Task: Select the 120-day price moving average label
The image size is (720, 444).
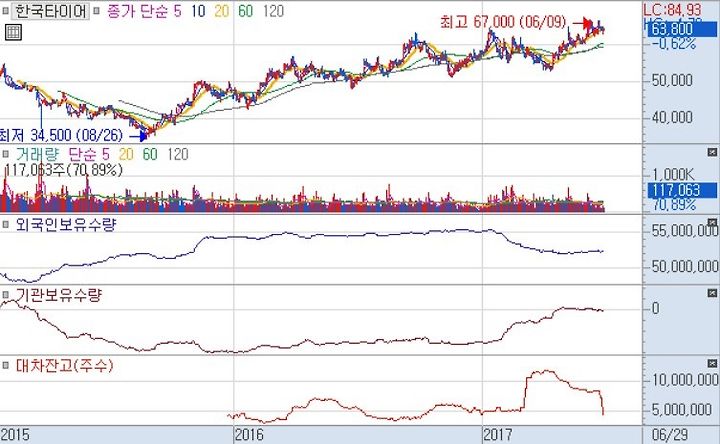Action: click(273, 11)
